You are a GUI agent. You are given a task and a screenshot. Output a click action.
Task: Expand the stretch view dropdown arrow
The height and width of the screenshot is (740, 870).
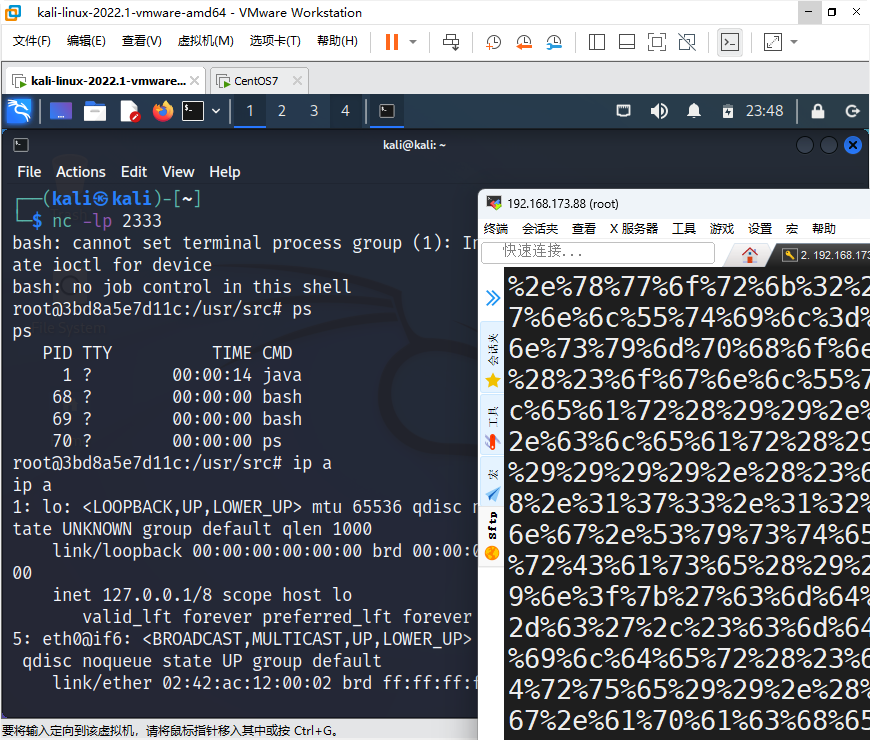point(794,42)
